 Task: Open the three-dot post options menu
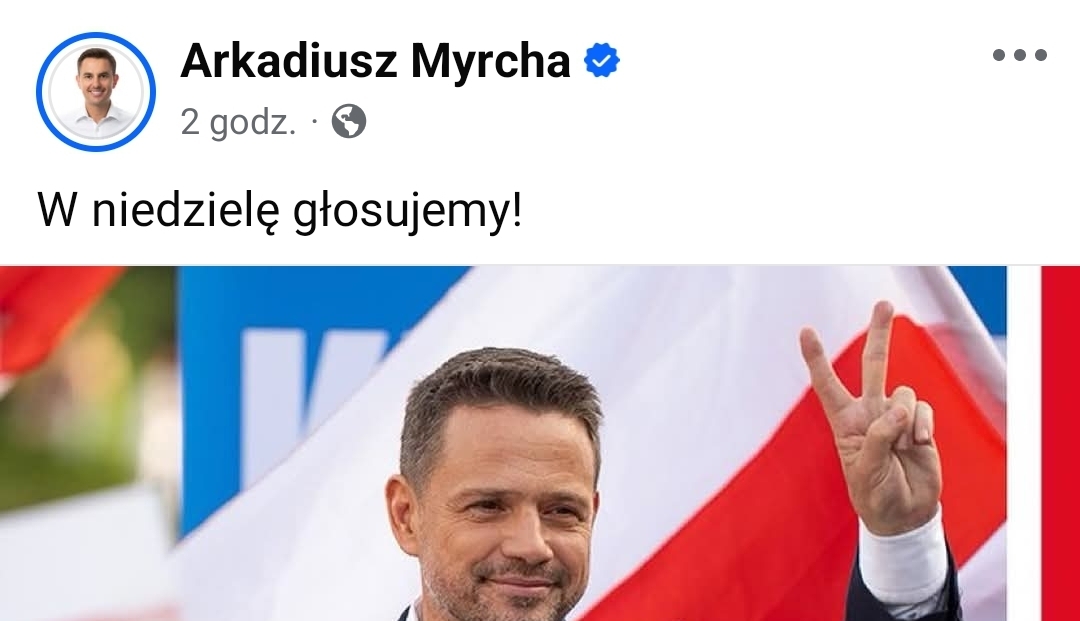point(1019,55)
